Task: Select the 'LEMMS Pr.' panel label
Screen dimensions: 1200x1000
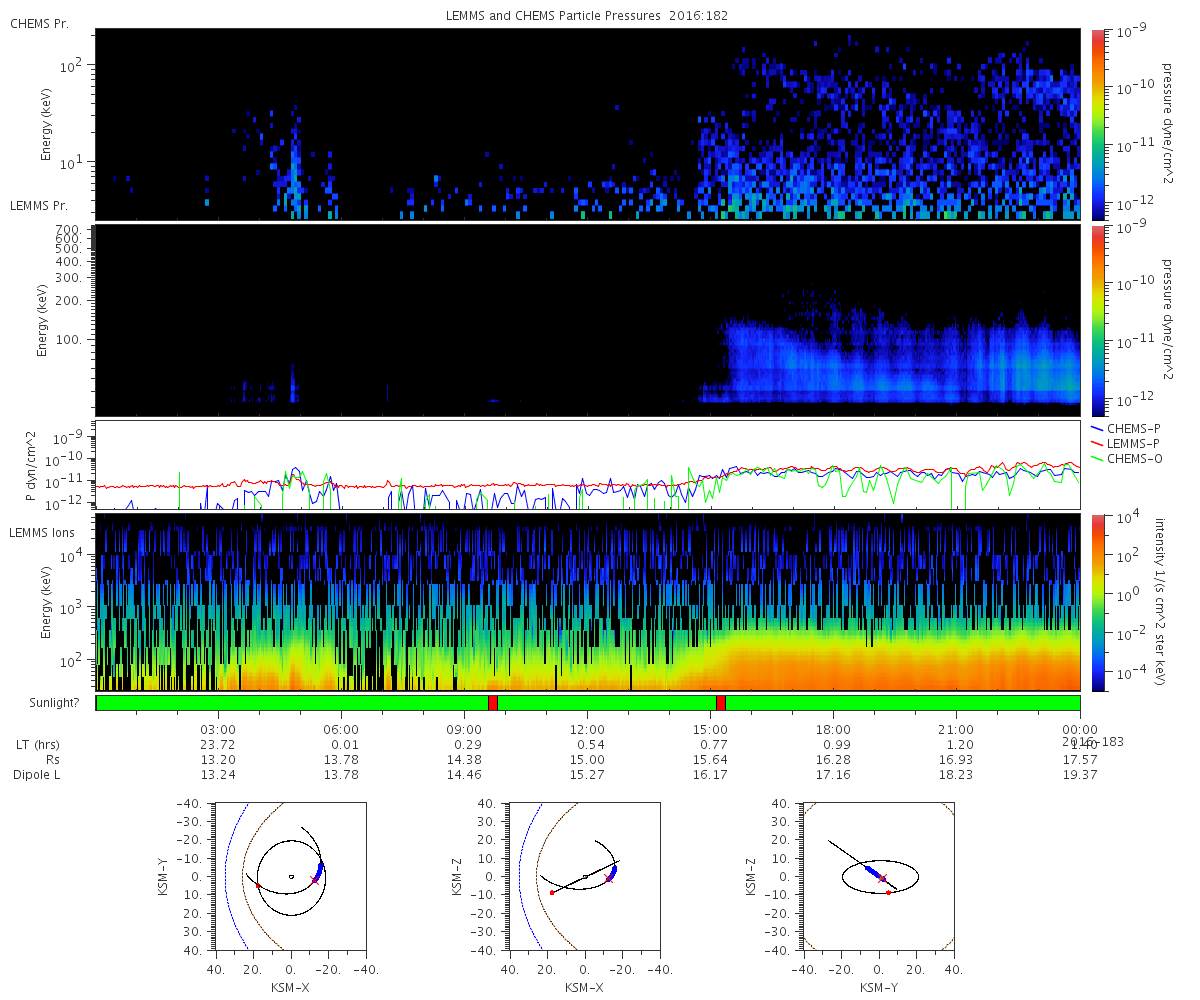Action: tap(39, 205)
